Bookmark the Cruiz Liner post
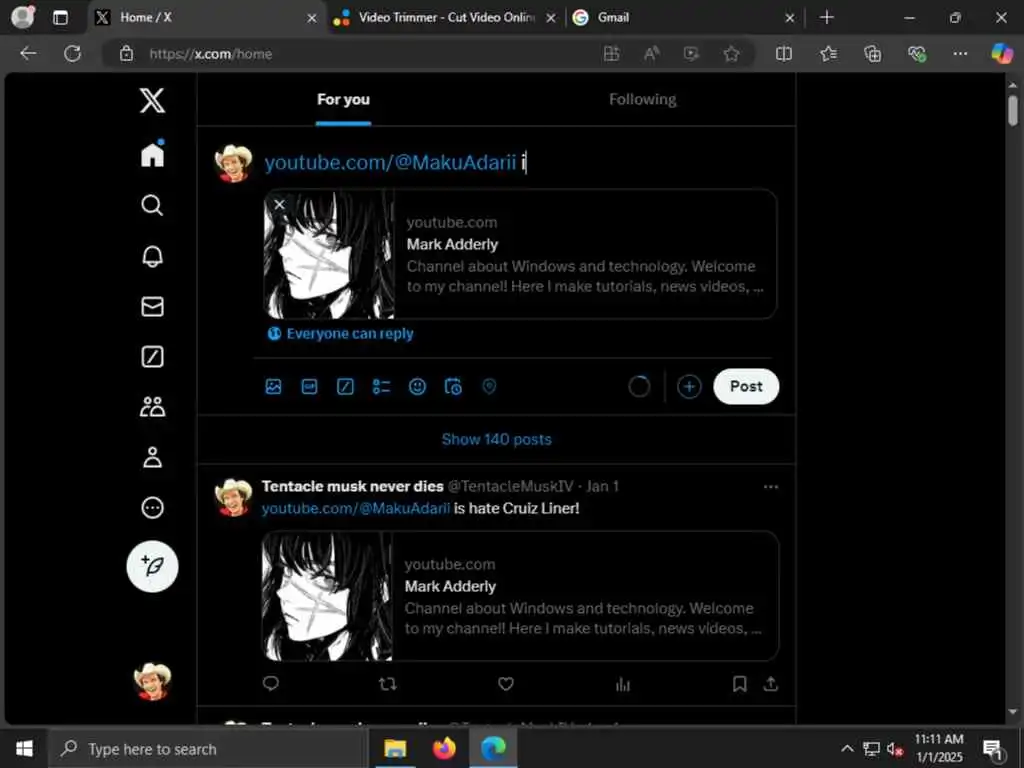 click(739, 684)
